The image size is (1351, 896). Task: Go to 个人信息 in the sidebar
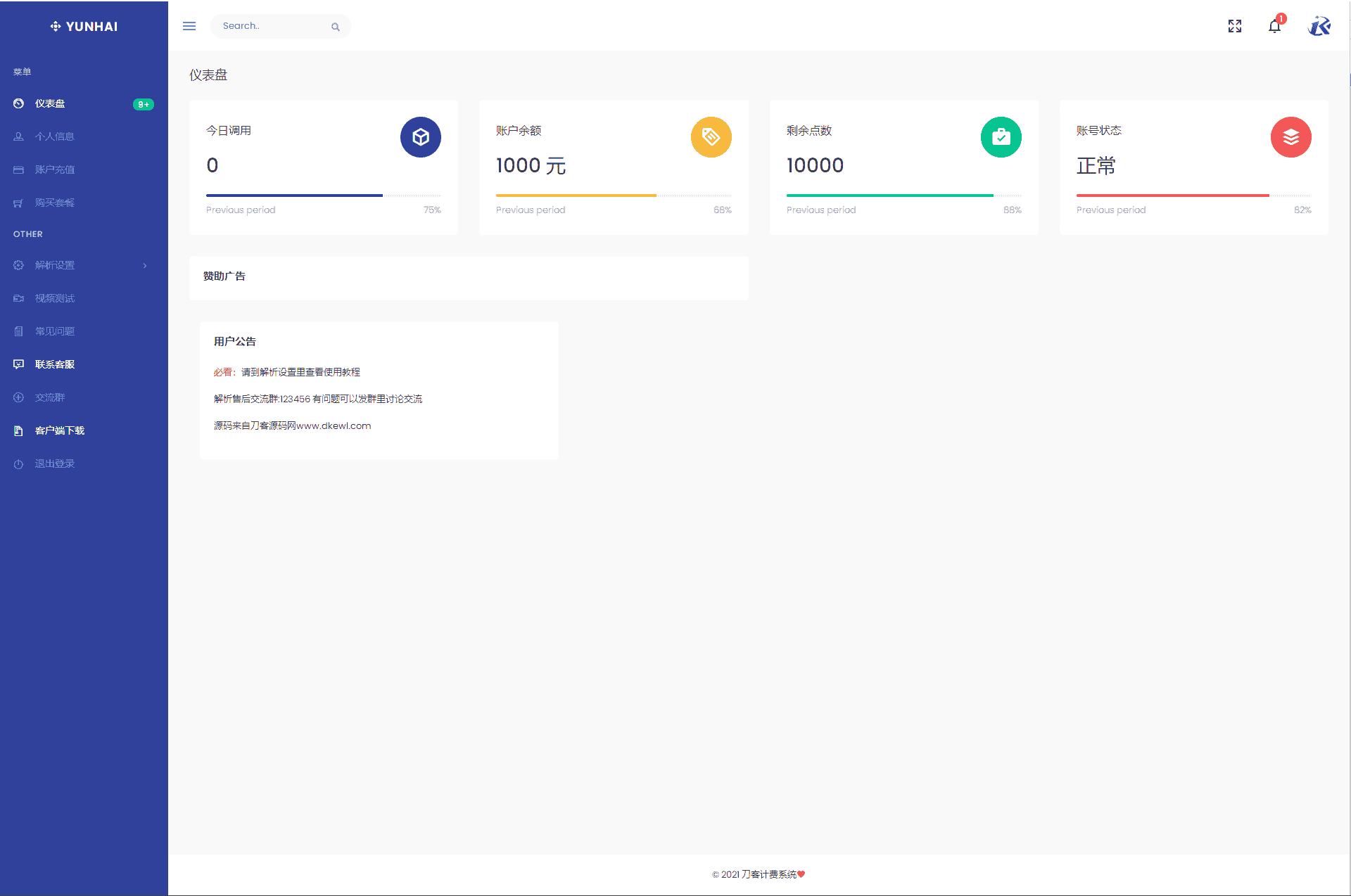tap(54, 136)
